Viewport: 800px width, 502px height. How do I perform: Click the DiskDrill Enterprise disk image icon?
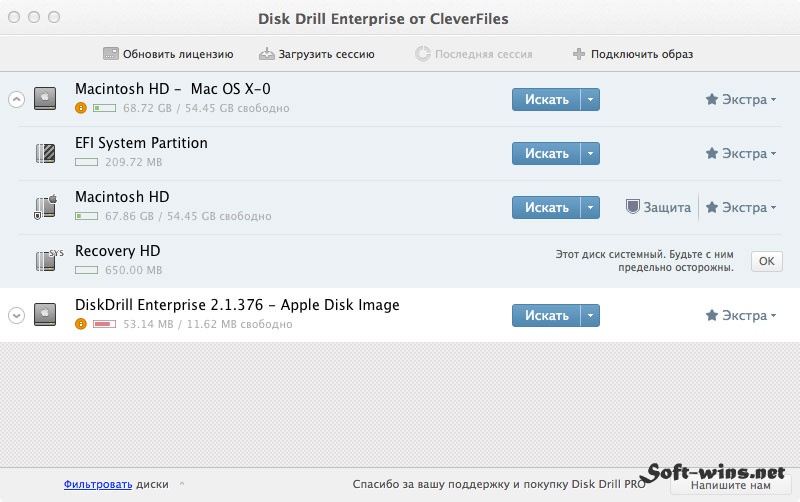point(45,314)
